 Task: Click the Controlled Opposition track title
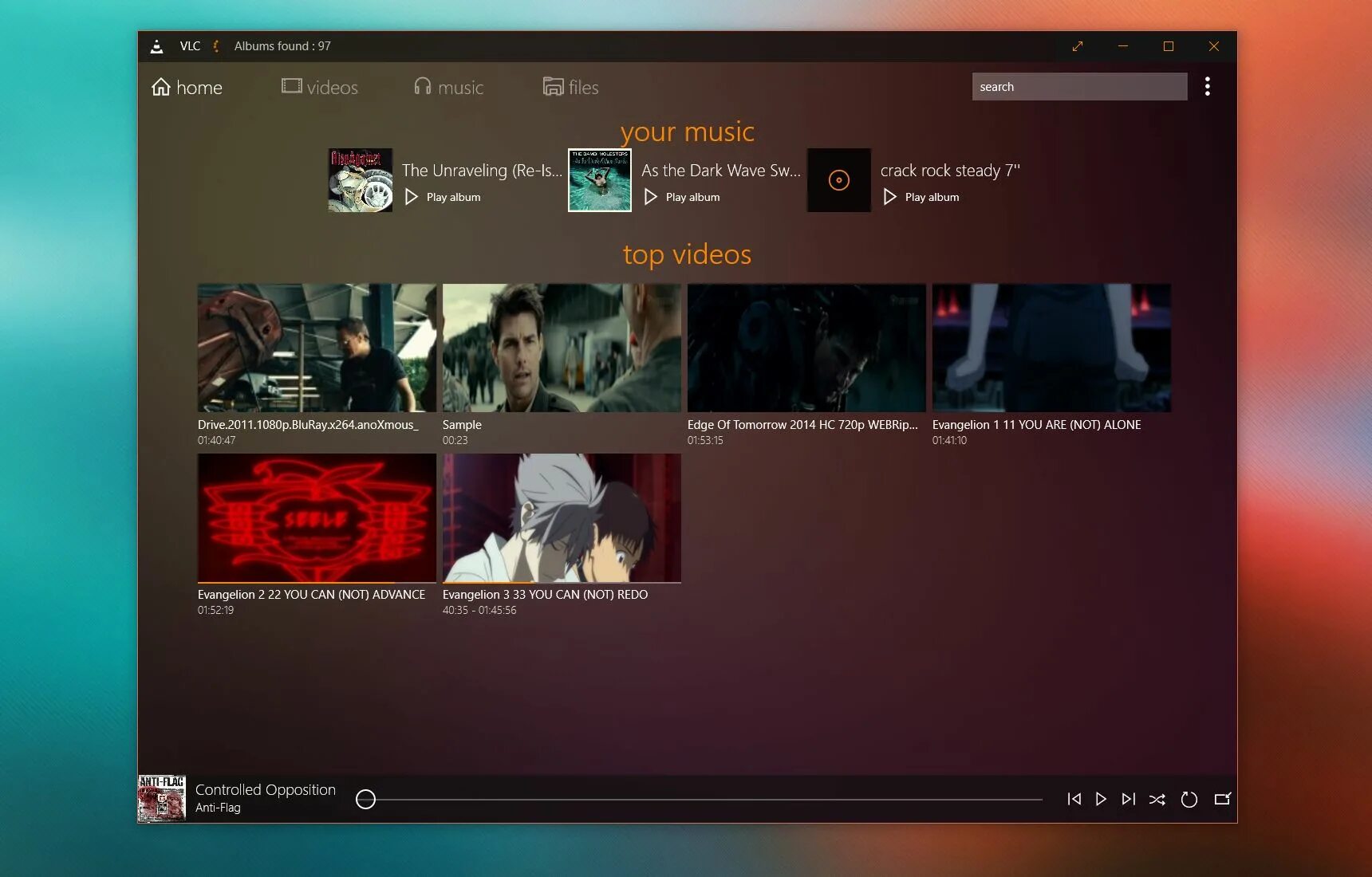click(x=266, y=789)
